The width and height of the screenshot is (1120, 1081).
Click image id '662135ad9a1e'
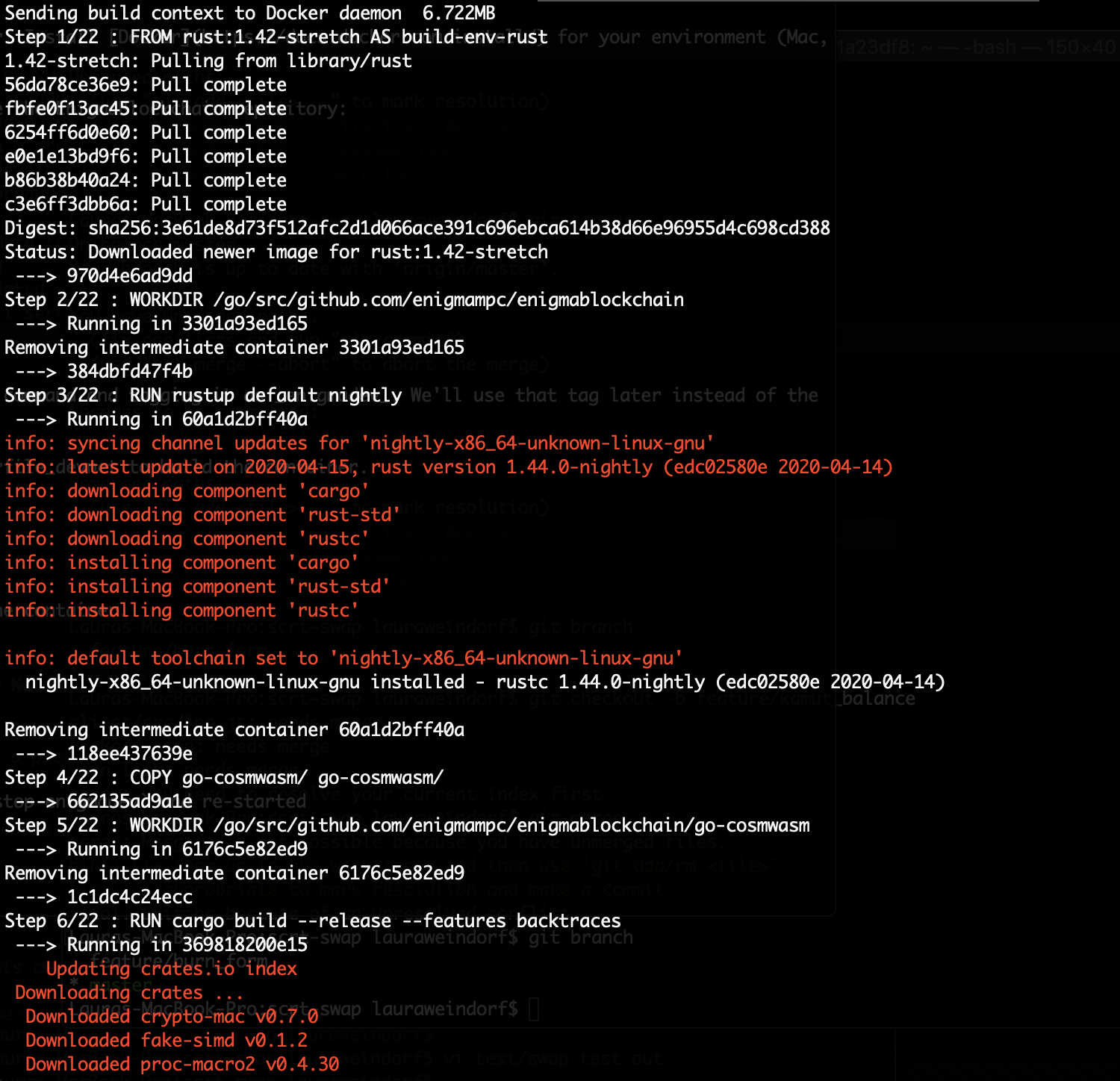130,802
